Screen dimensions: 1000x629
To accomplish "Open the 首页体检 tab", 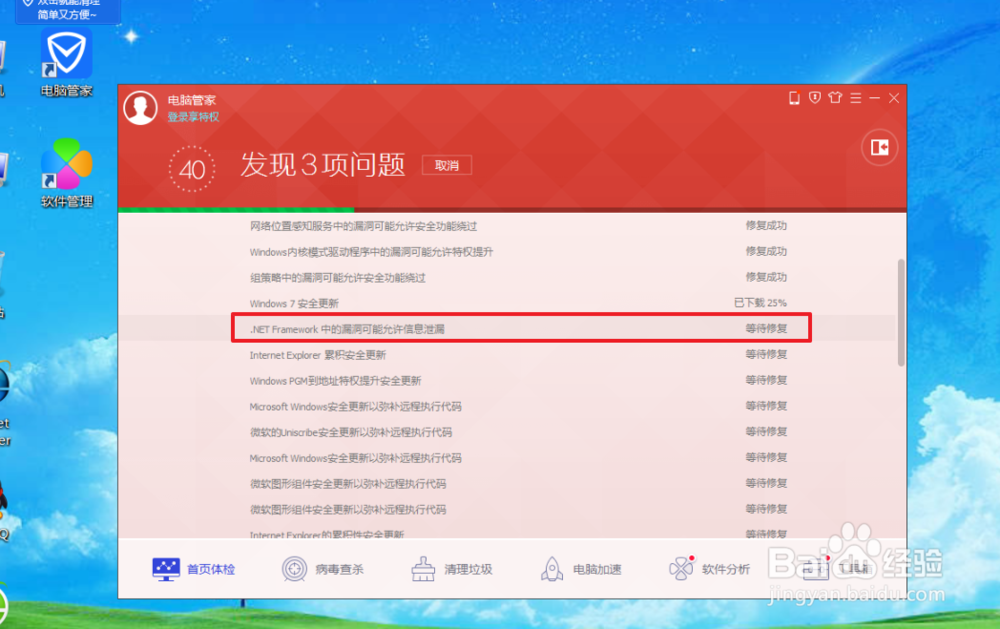I will pyautogui.click(x=194, y=569).
